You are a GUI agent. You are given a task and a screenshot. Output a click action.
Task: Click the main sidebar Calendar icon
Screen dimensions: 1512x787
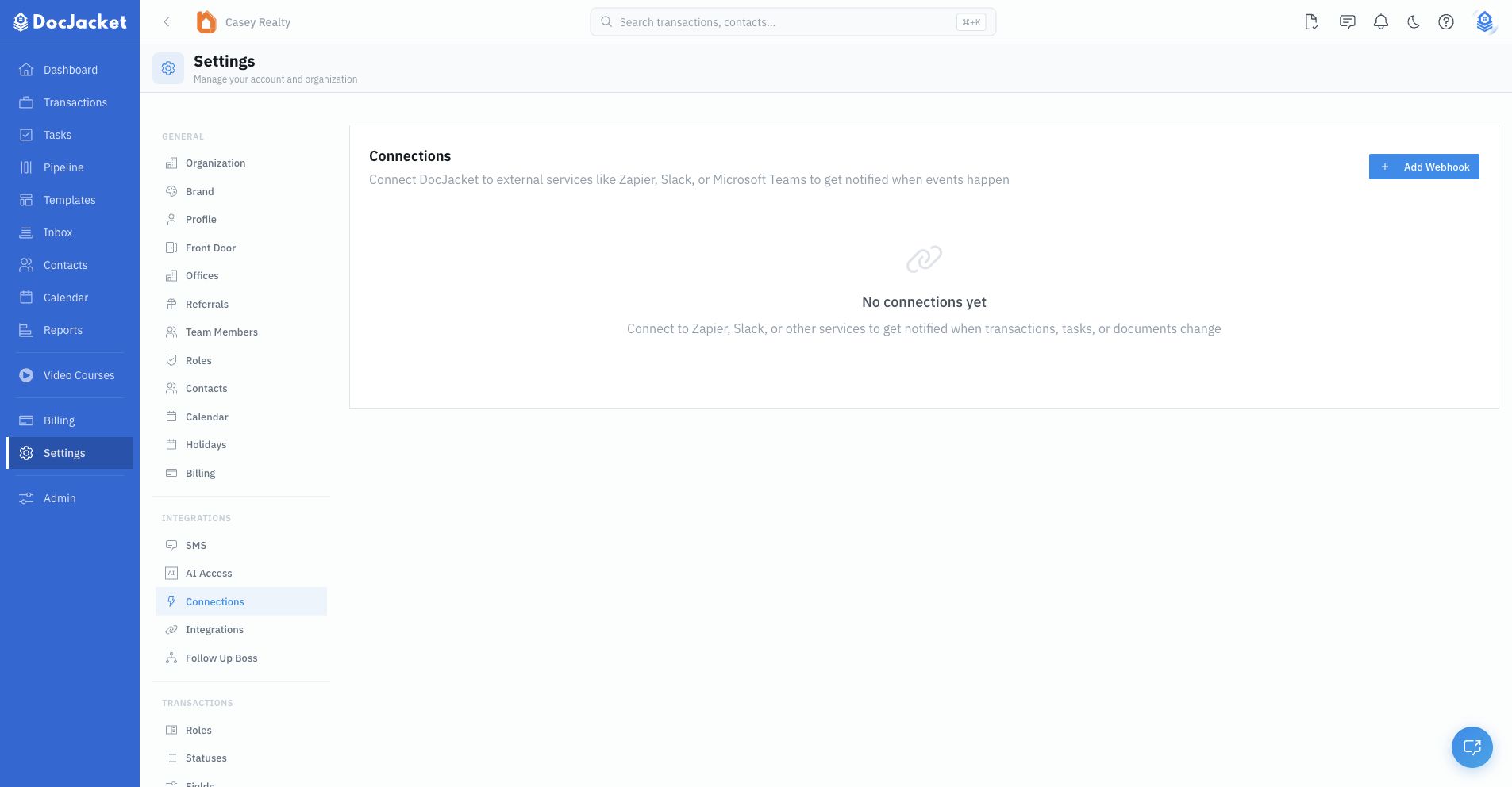tap(26, 298)
